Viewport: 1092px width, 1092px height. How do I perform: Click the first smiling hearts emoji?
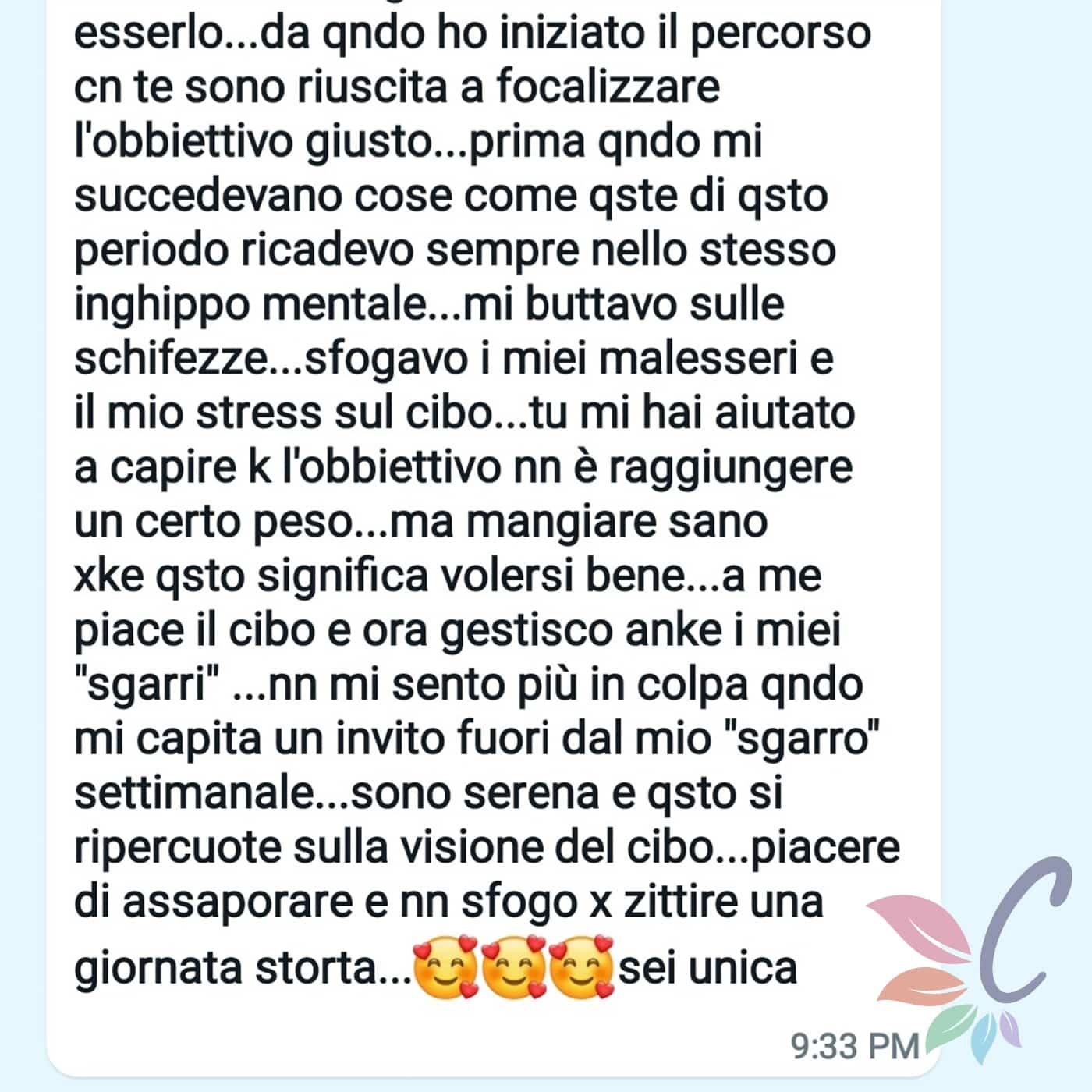(445, 967)
